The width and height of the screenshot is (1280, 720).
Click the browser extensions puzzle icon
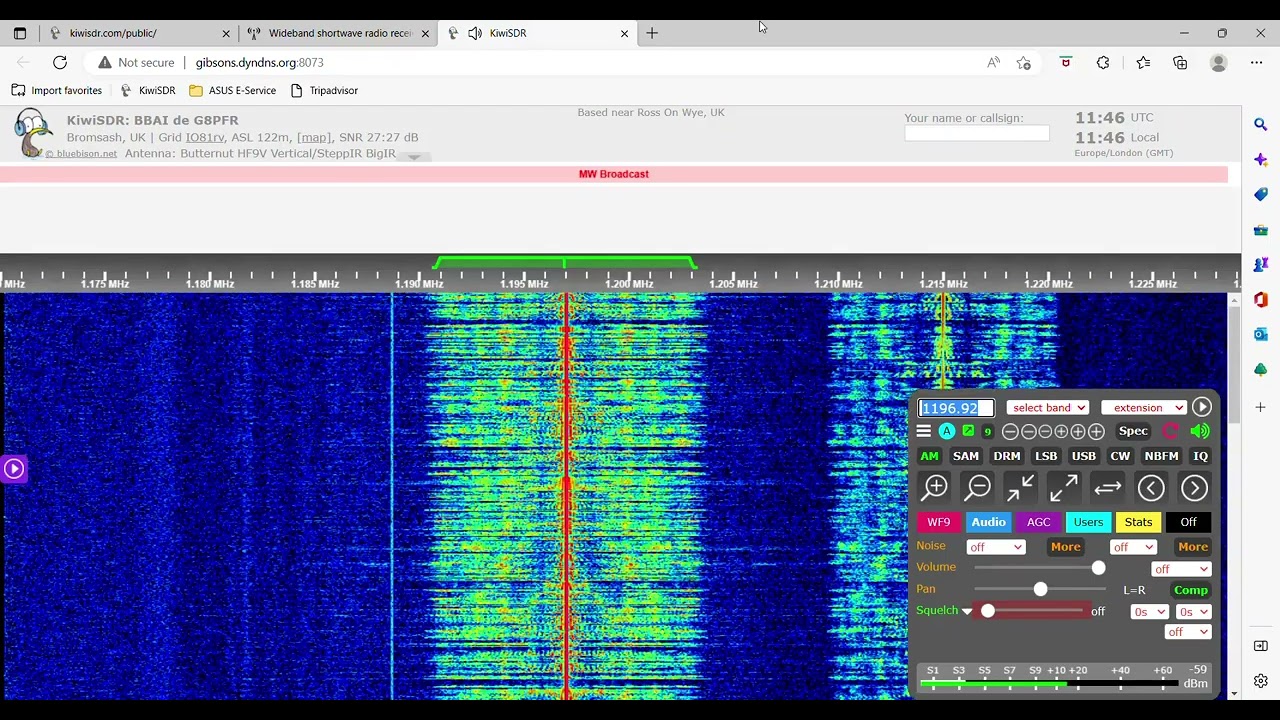[1103, 62]
